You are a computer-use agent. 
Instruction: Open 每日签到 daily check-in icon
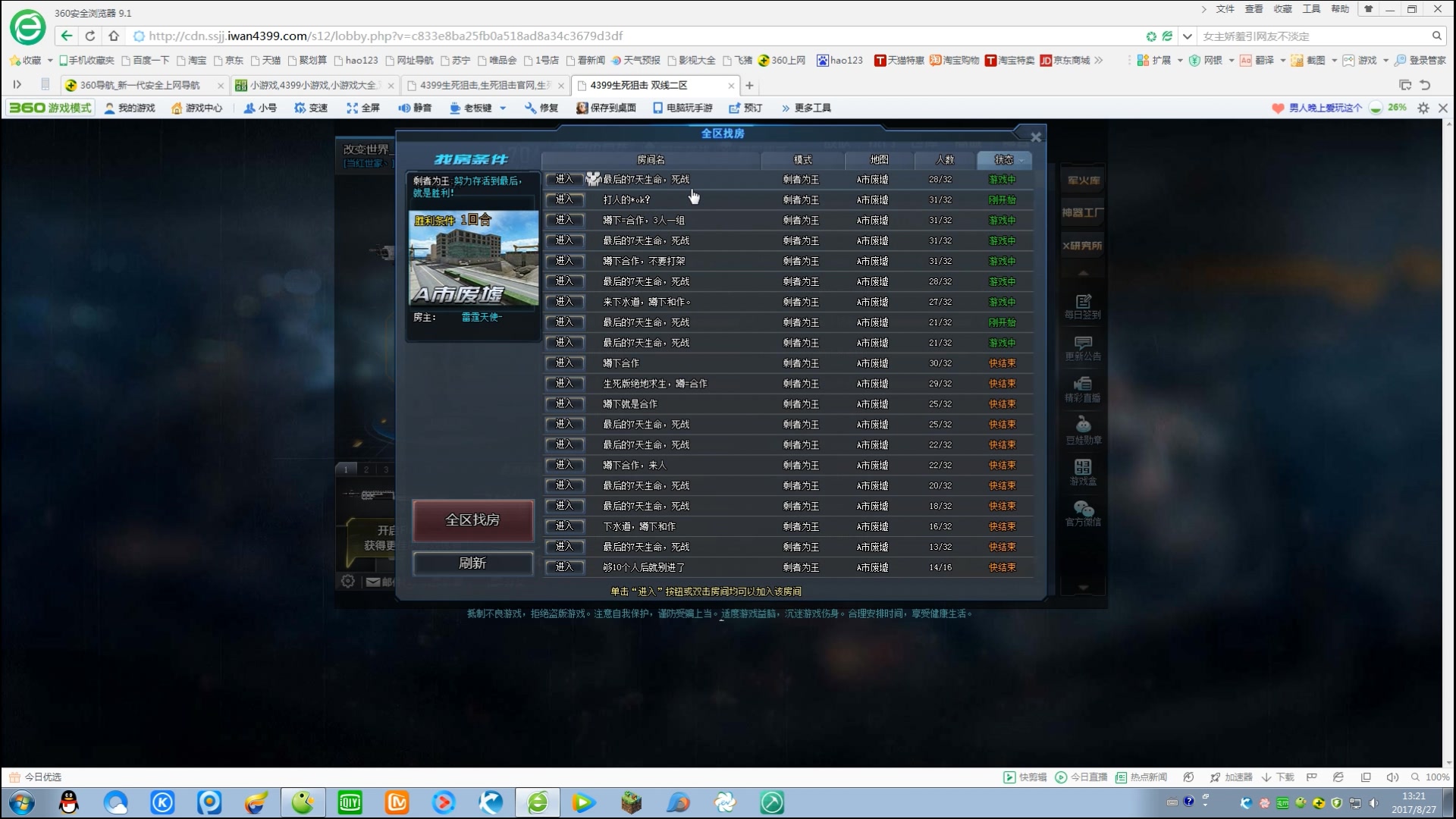point(1083,306)
